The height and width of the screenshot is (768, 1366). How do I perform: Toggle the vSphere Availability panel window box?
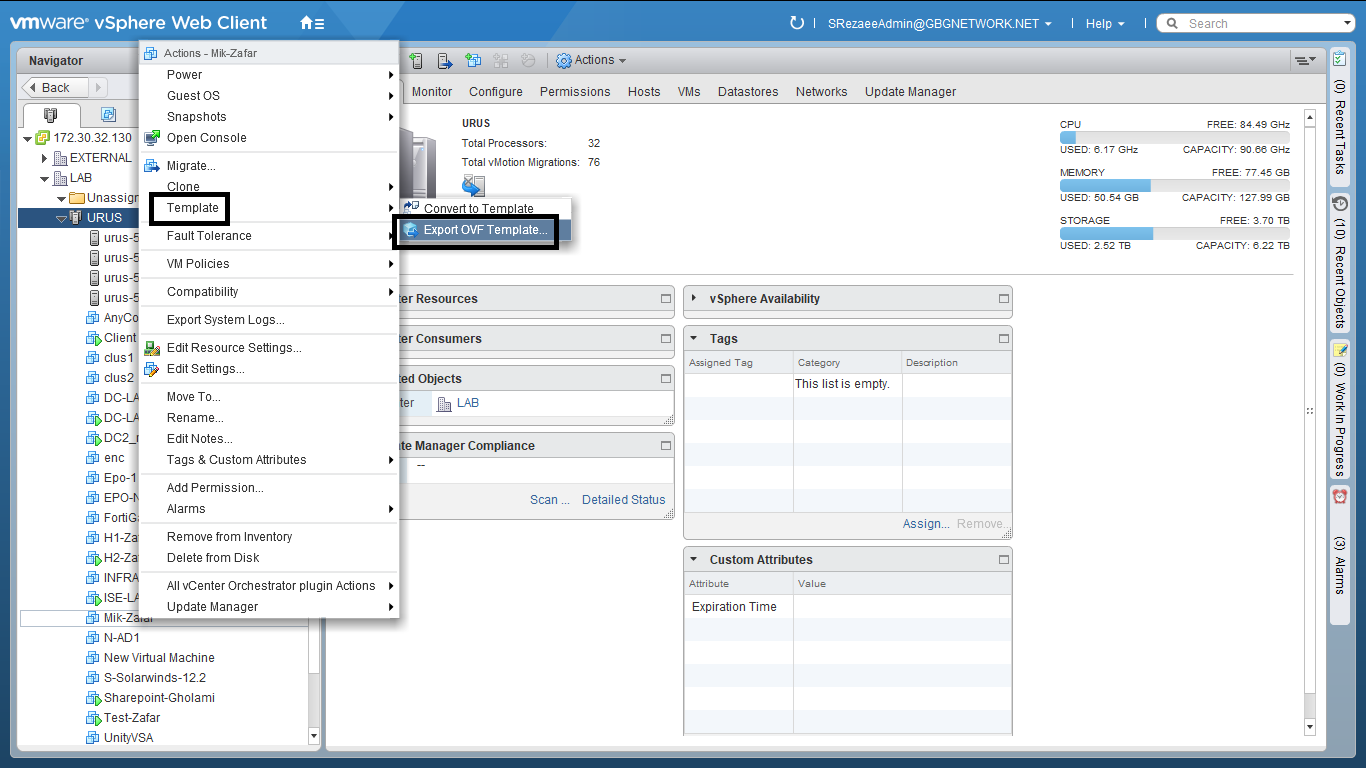(1003, 299)
